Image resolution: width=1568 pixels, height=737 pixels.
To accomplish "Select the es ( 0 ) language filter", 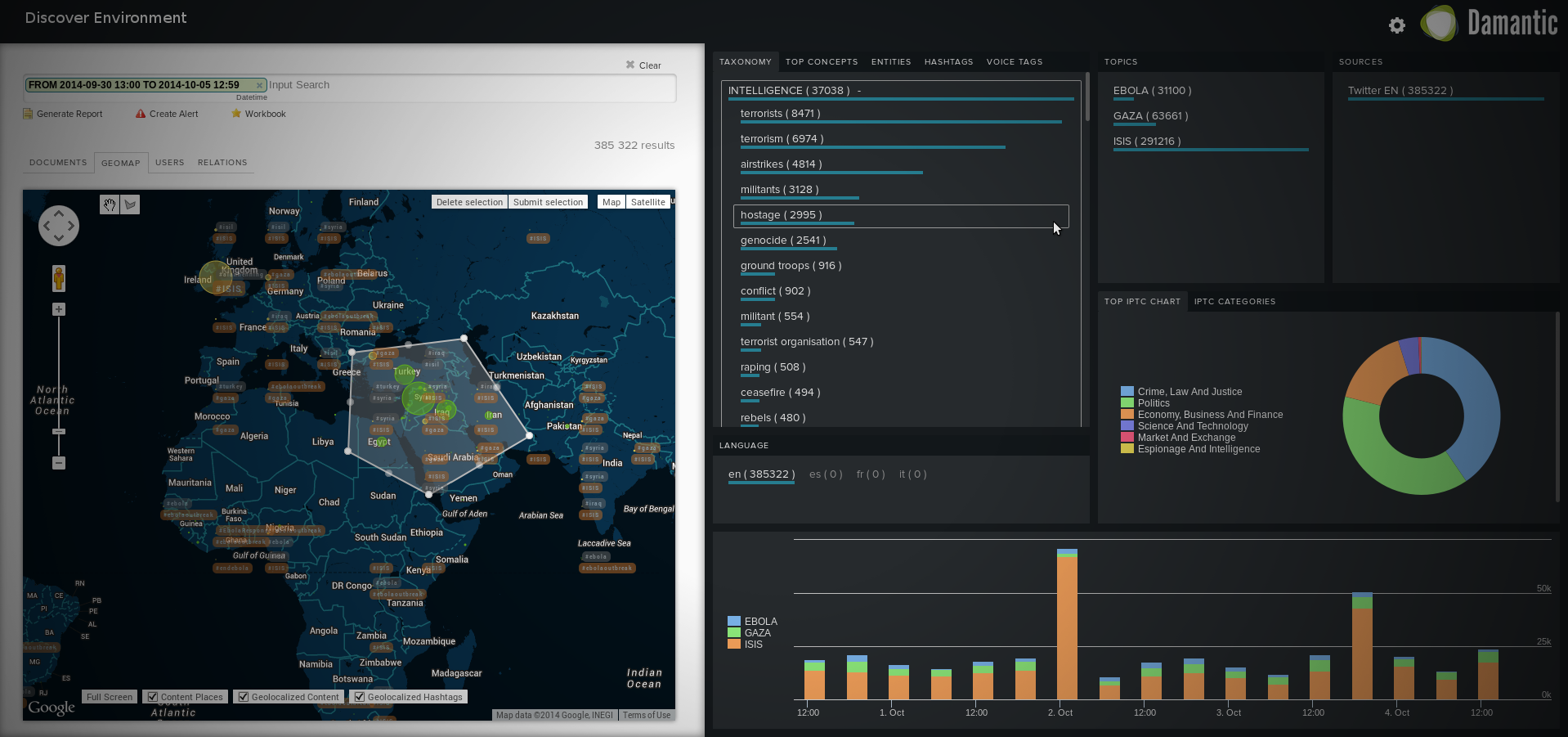I will [826, 474].
